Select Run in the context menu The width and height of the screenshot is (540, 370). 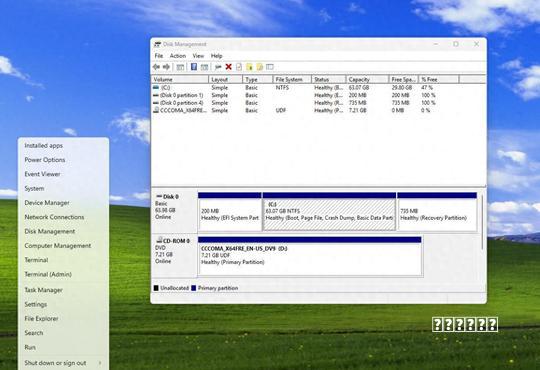[x=64, y=347]
